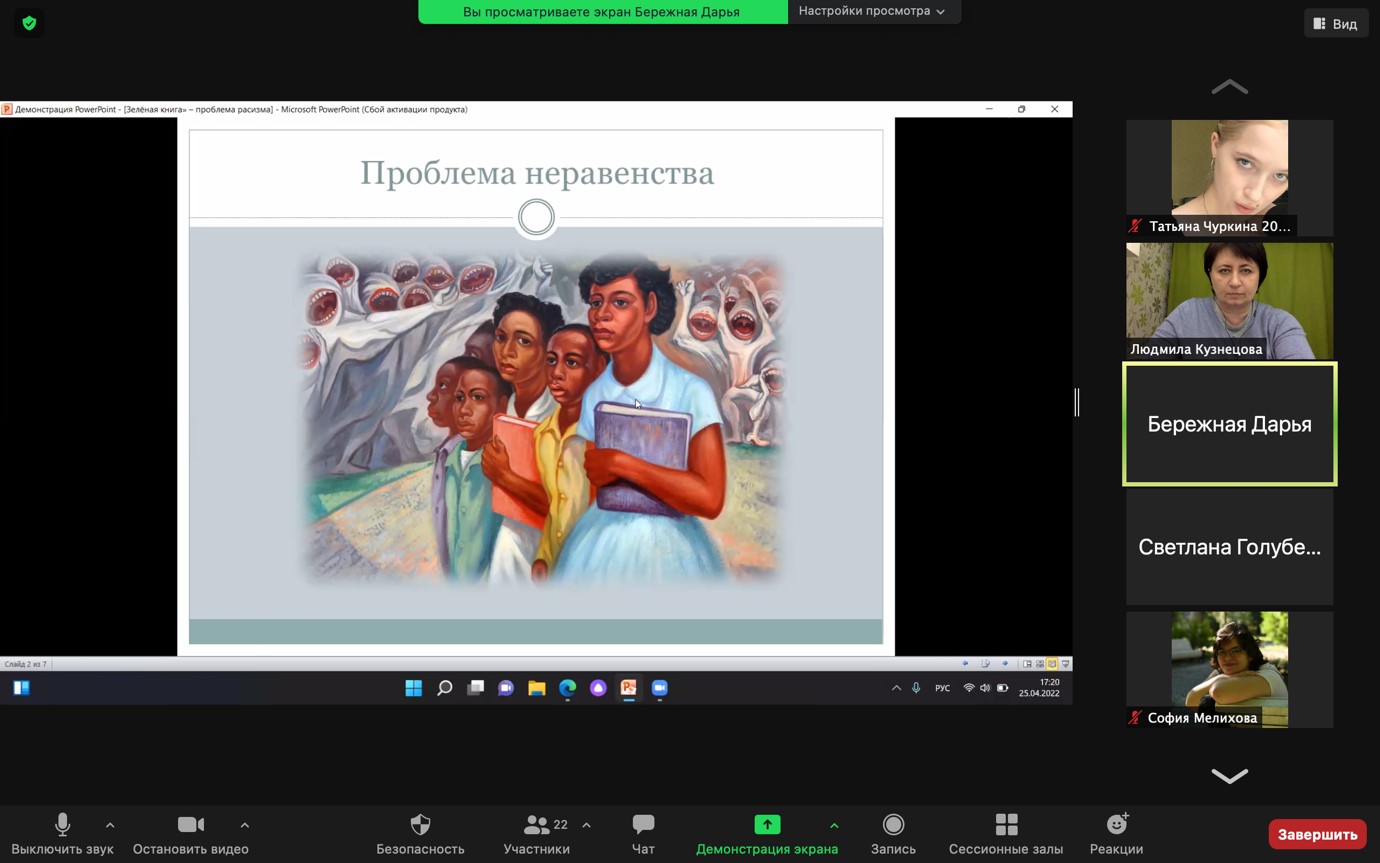Open Search on shared taskbar
This screenshot has width=1380, height=863.
click(x=445, y=688)
